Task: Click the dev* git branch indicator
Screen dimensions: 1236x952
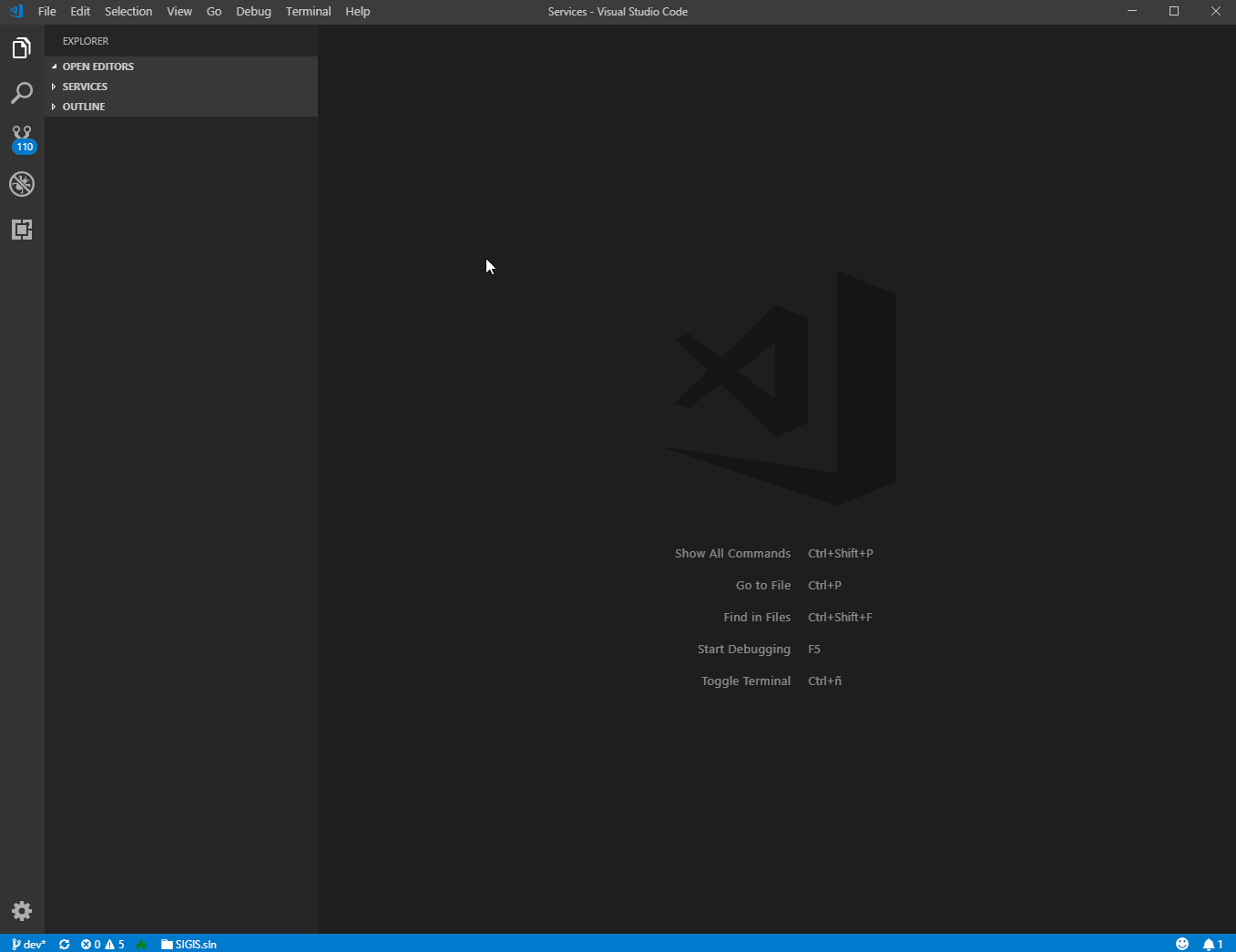Action: coord(29,945)
